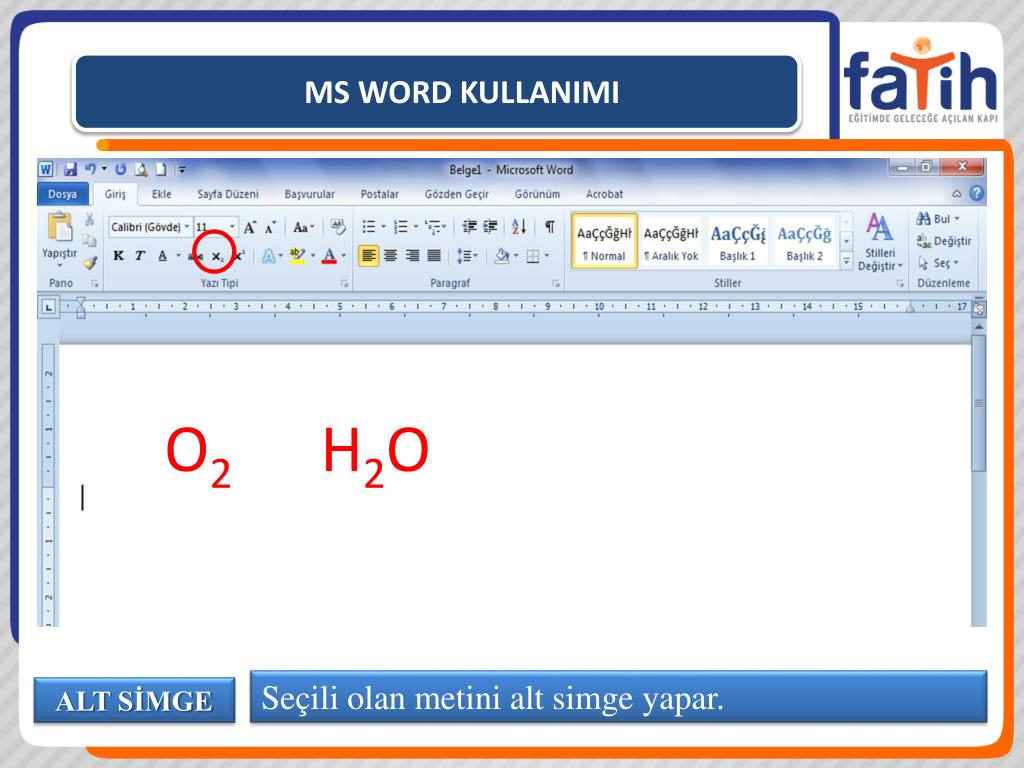Click the Sort A-Z icon
Image resolution: width=1024 pixels, height=768 pixels.
(519, 227)
